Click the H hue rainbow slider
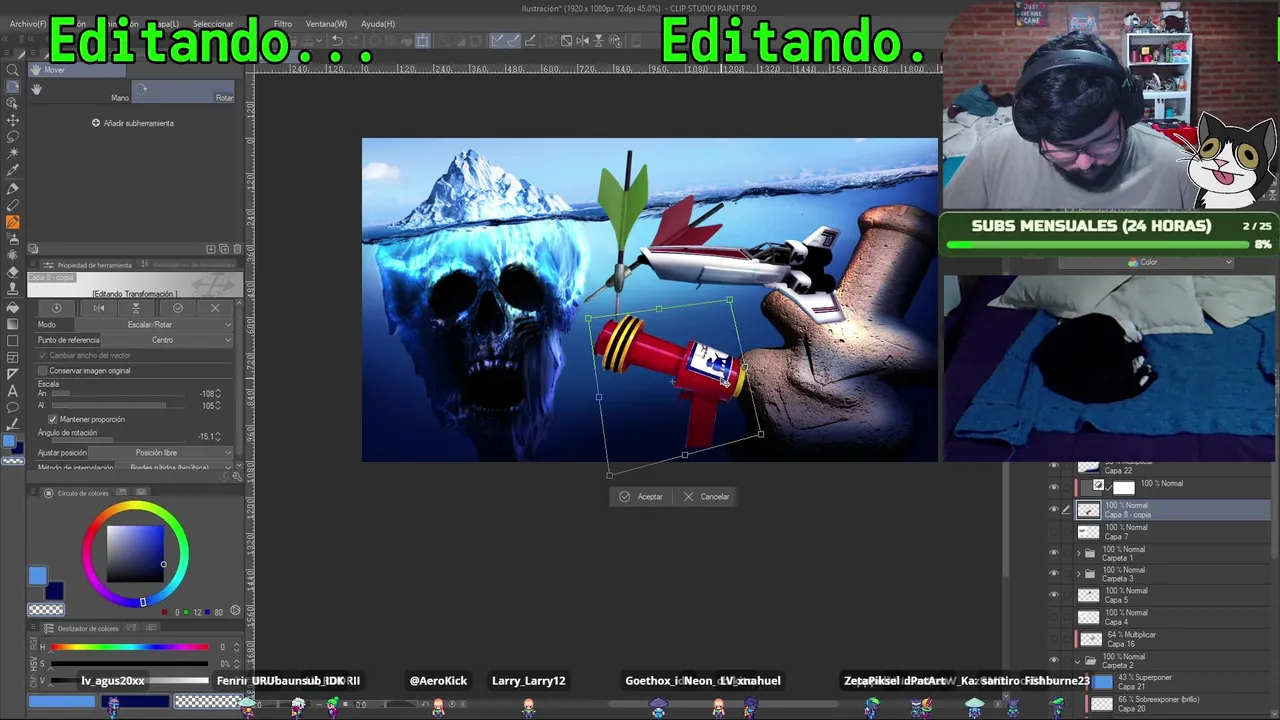The height and width of the screenshot is (720, 1280). pyautogui.click(x=130, y=647)
